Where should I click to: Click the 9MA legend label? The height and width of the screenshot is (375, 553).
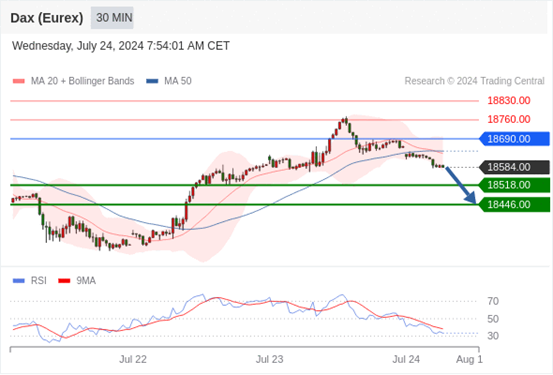point(86,281)
